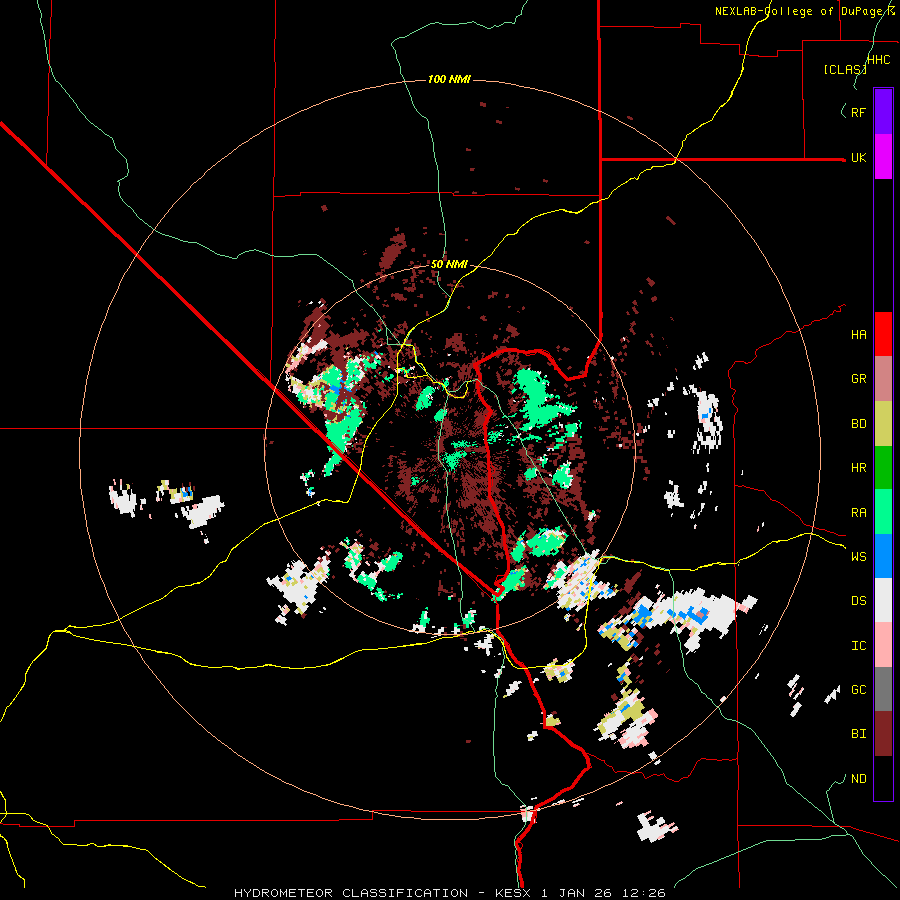Pick the dark green HR legend swatch

[883, 467]
